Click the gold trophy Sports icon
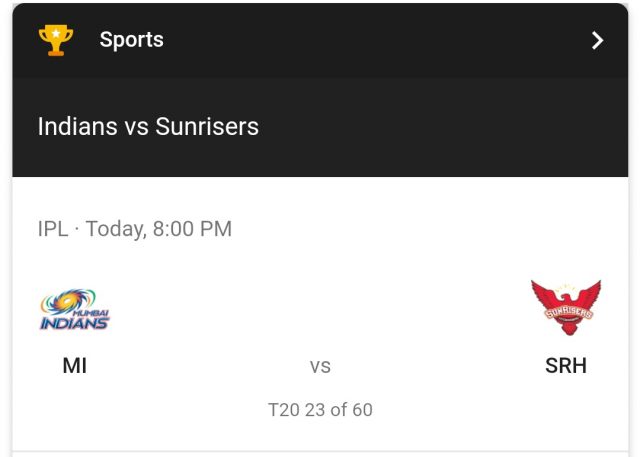 [x=56, y=40]
